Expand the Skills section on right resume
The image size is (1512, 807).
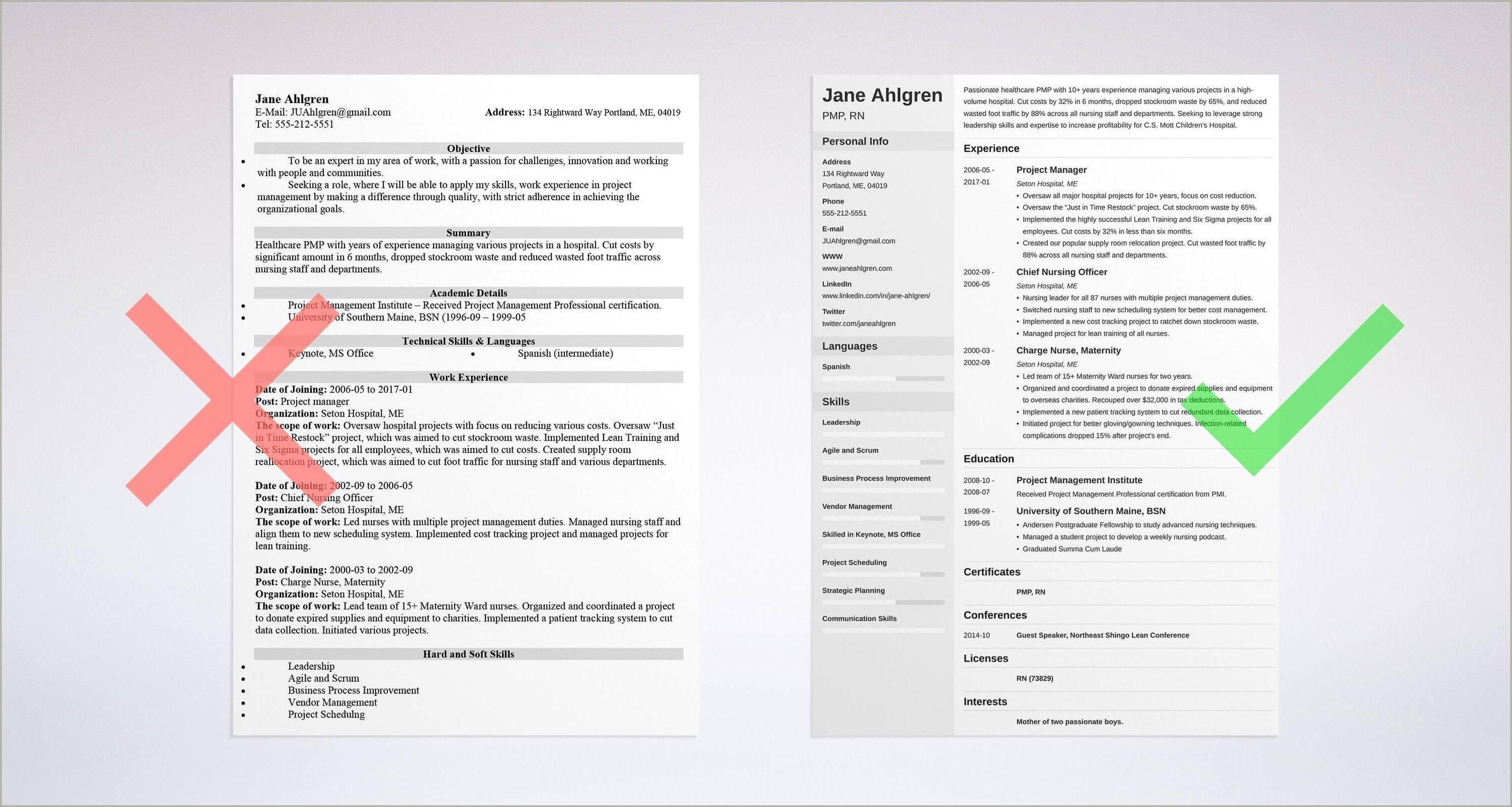pyautogui.click(x=830, y=407)
